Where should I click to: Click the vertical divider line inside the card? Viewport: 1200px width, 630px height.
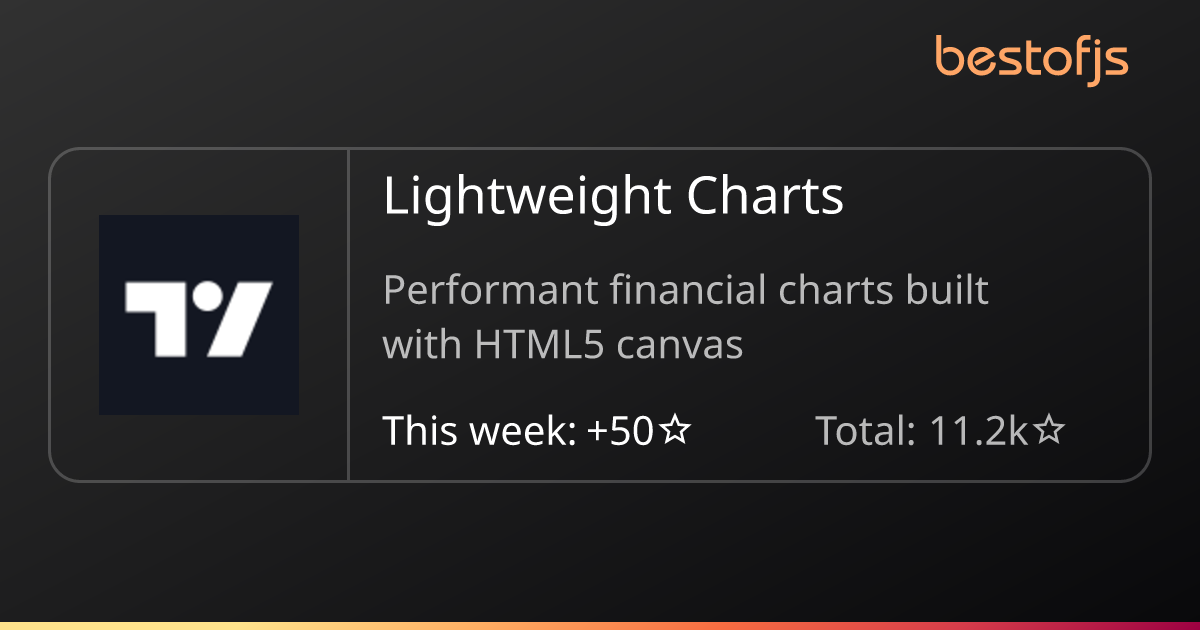[348, 315]
